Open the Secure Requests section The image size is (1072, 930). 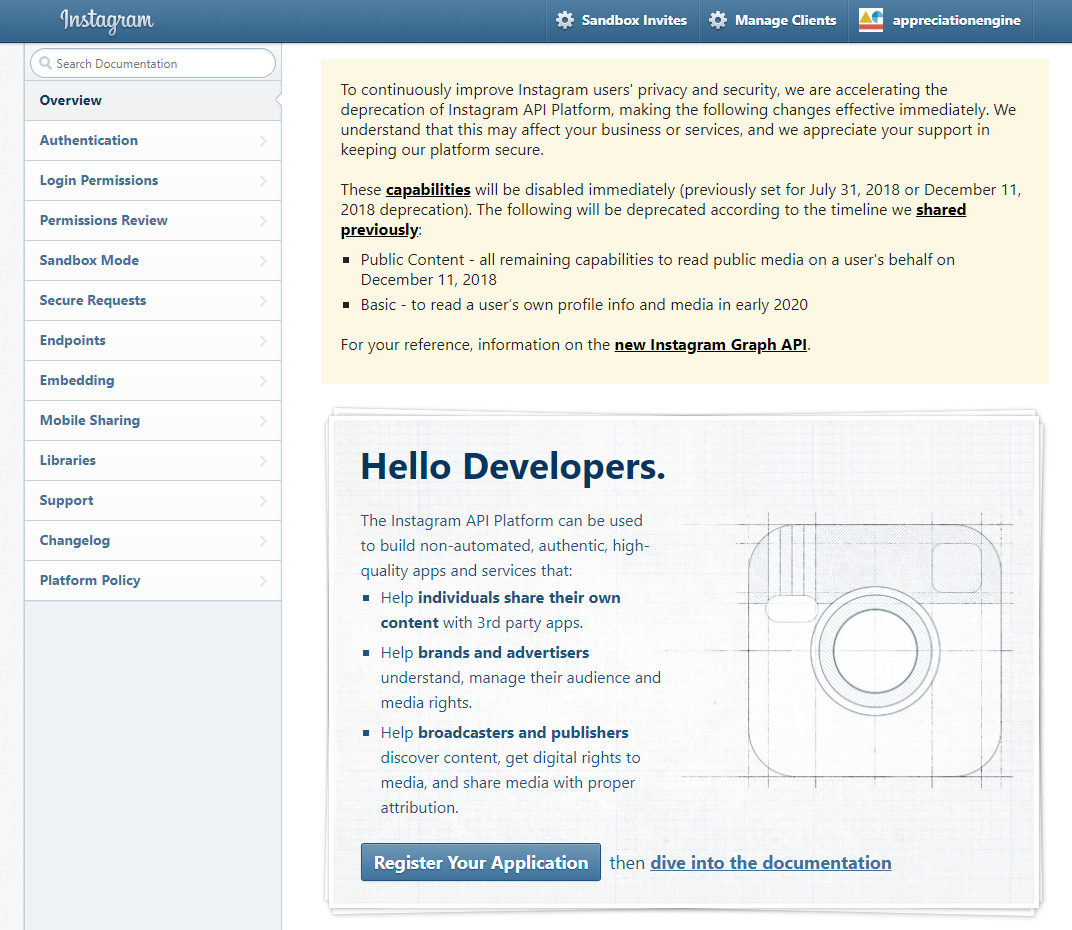click(x=153, y=301)
